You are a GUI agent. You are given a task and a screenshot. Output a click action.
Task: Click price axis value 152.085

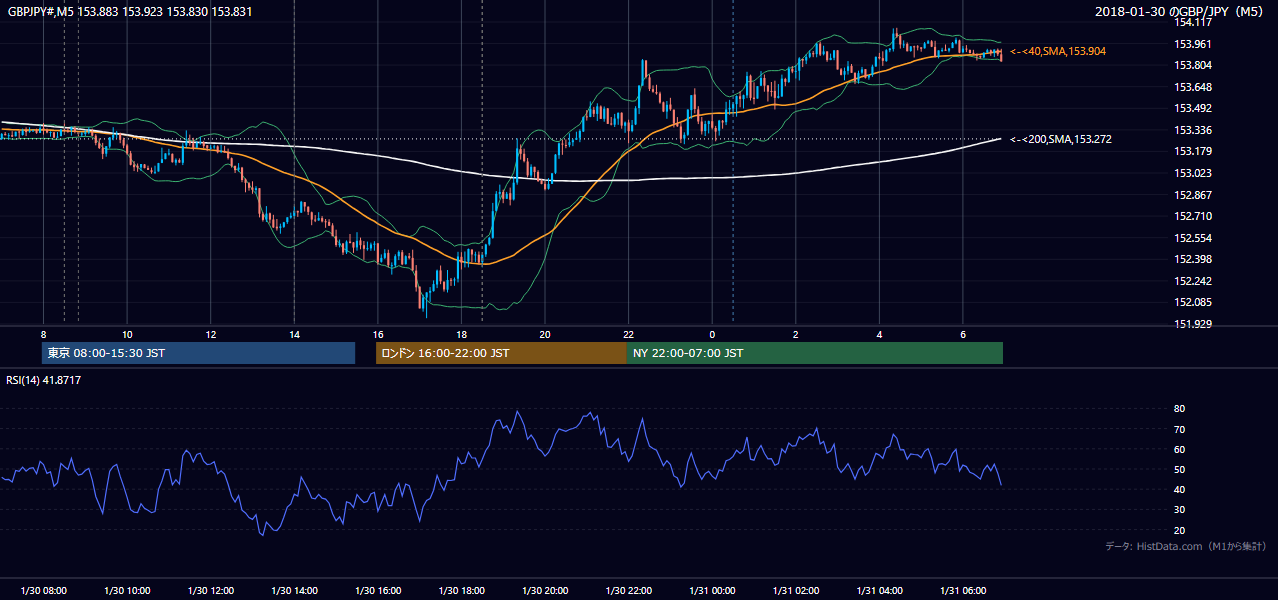point(1192,302)
